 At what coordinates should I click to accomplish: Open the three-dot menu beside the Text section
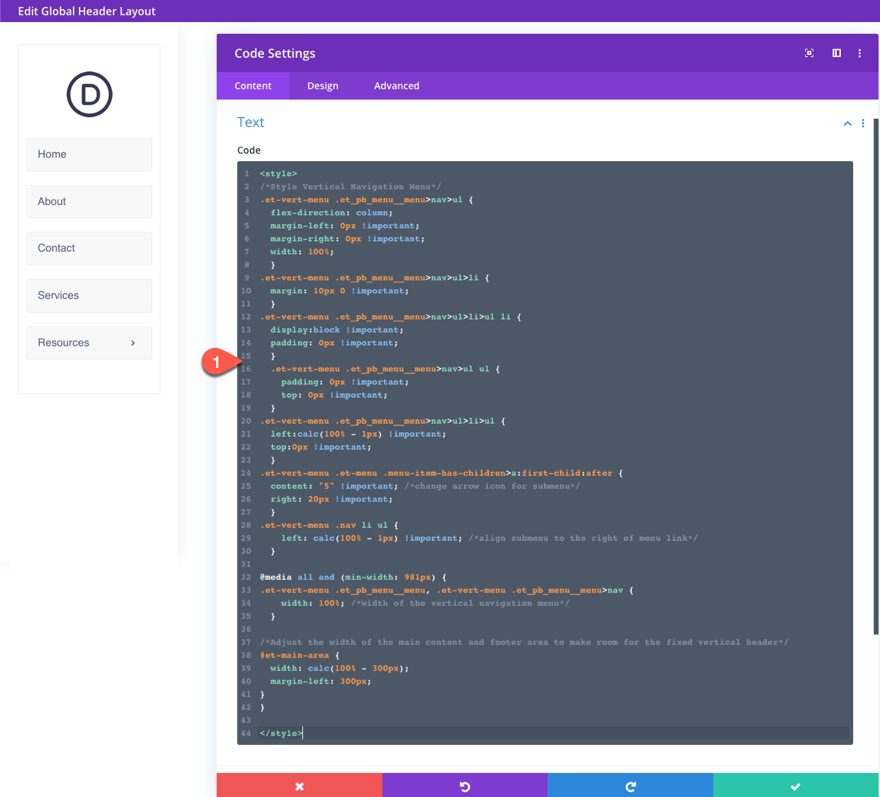point(862,122)
